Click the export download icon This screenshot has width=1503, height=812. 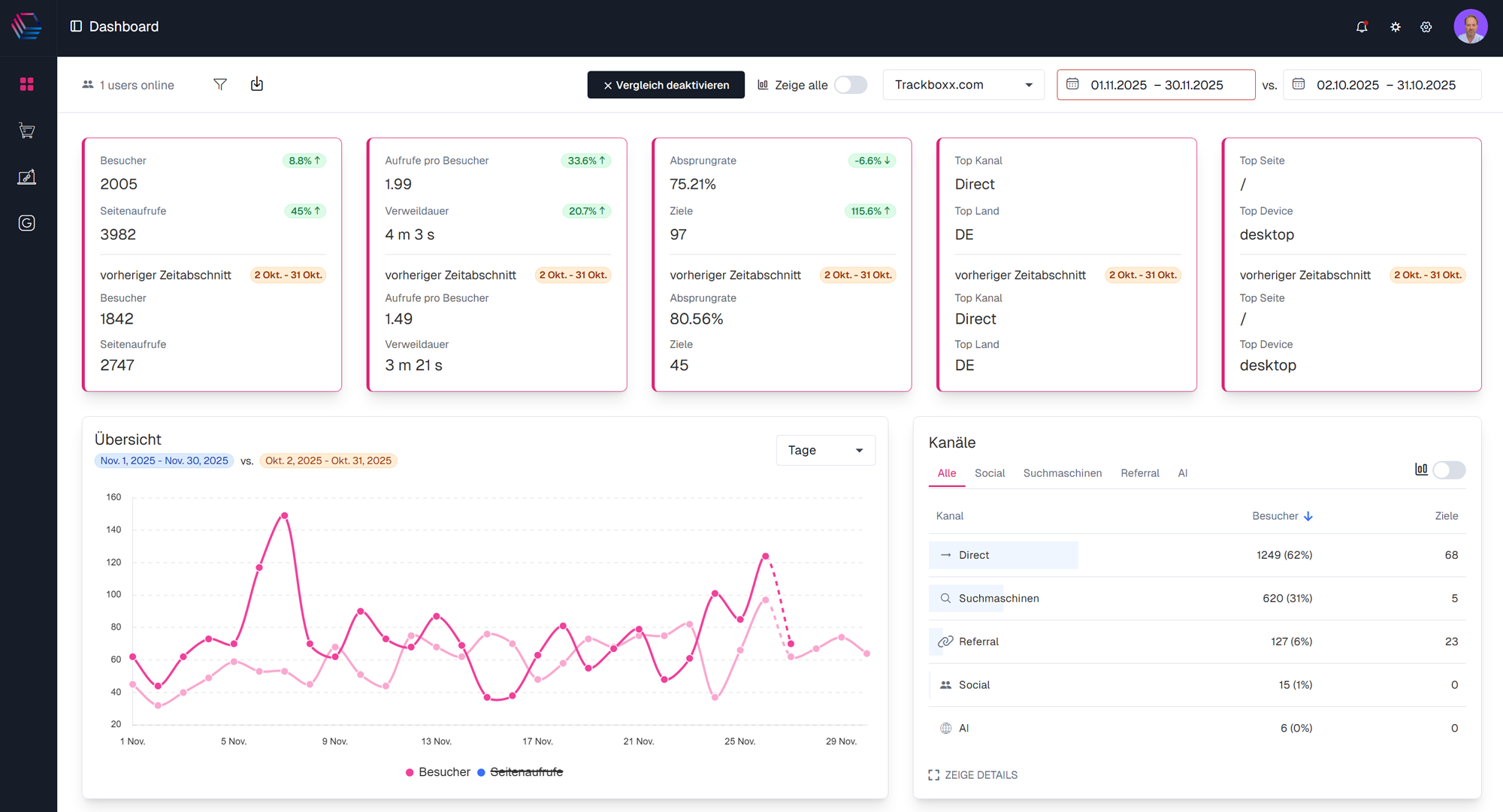click(257, 84)
